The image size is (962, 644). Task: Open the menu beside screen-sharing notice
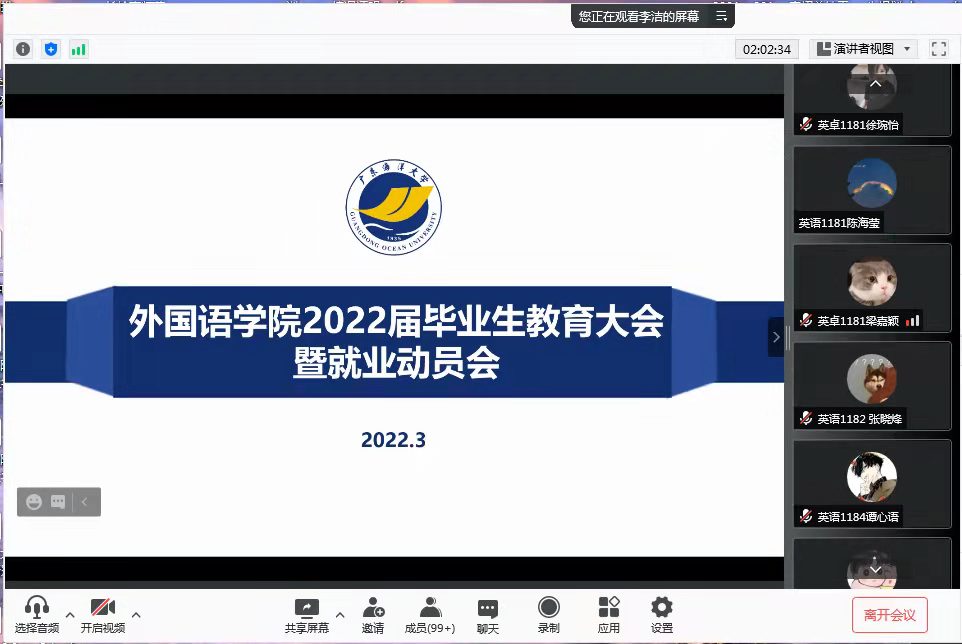tap(721, 16)
